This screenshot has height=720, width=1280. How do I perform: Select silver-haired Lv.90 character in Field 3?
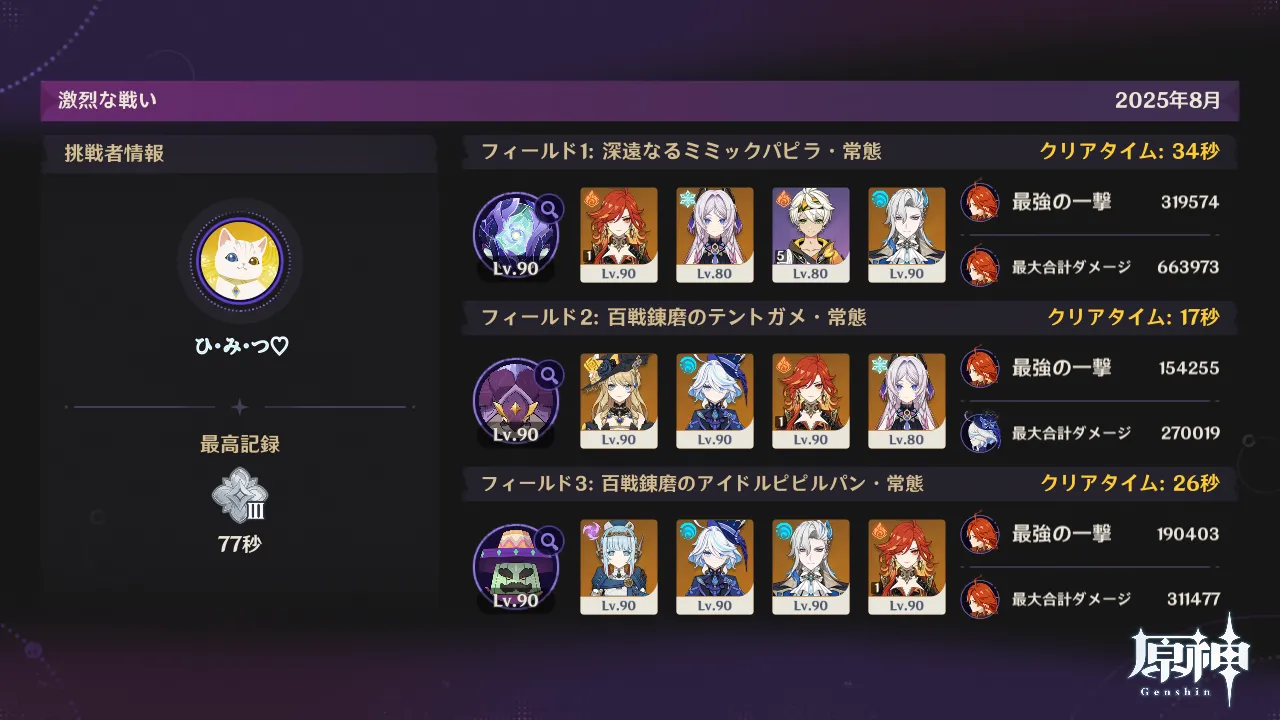[811, 566]
